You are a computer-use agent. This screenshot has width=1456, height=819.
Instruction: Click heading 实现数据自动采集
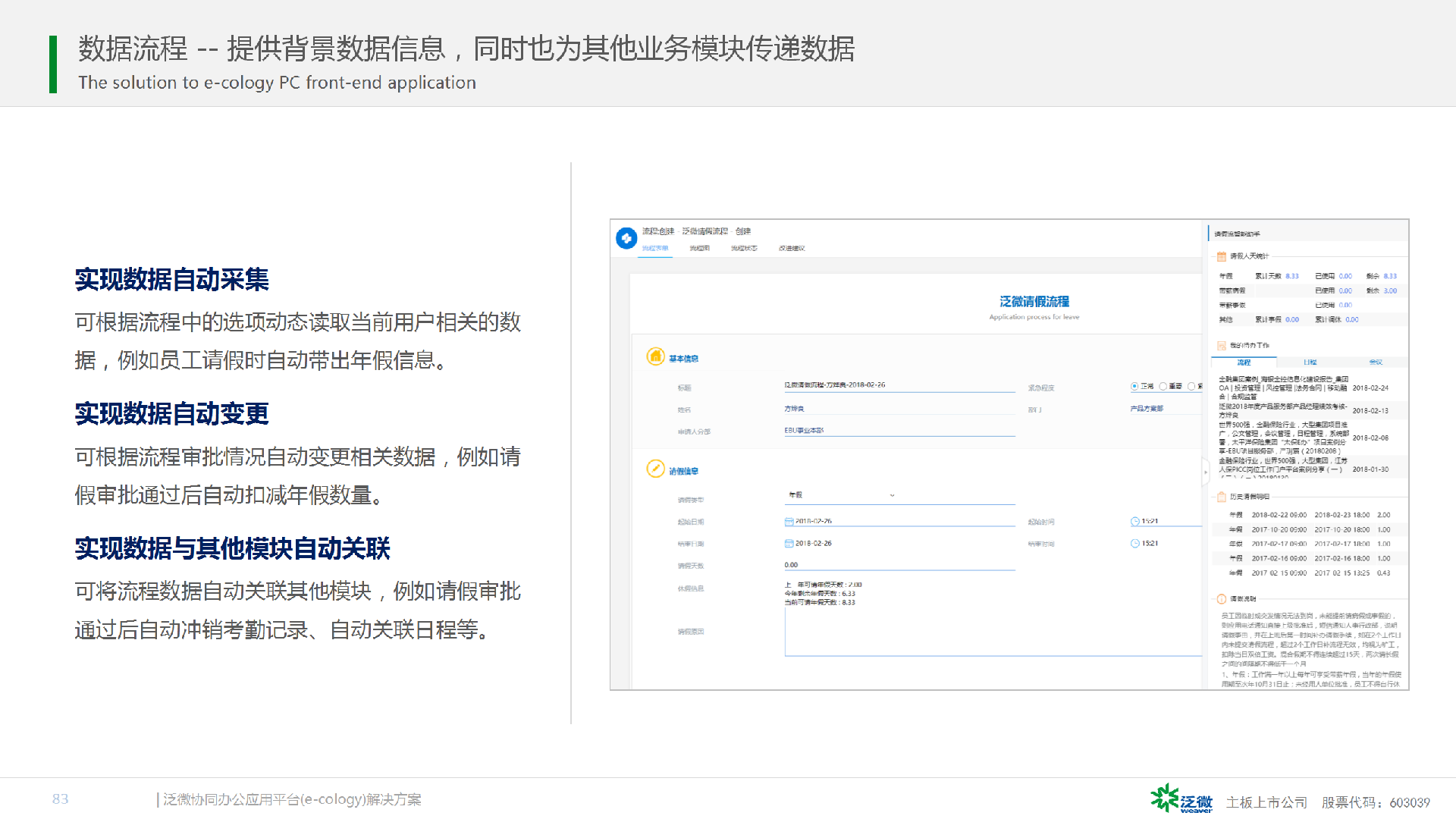click(x=172, y=280)
